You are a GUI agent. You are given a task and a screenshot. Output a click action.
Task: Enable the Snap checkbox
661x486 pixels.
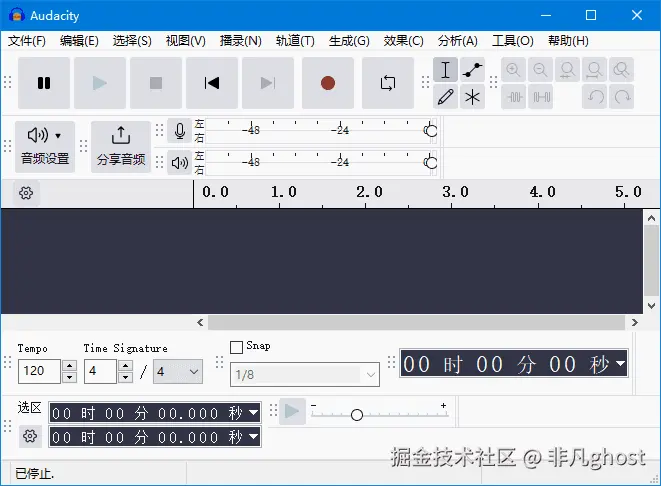coord(236,347)
